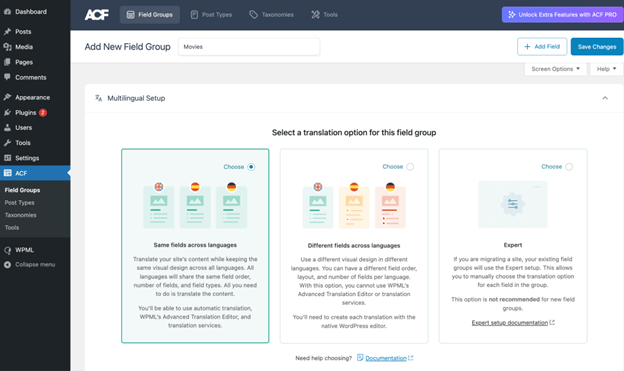Image resolution: width=624 pixels, height=371 pixels.
Task: Click the Different fields across languages title
Action: coord(354,245)
